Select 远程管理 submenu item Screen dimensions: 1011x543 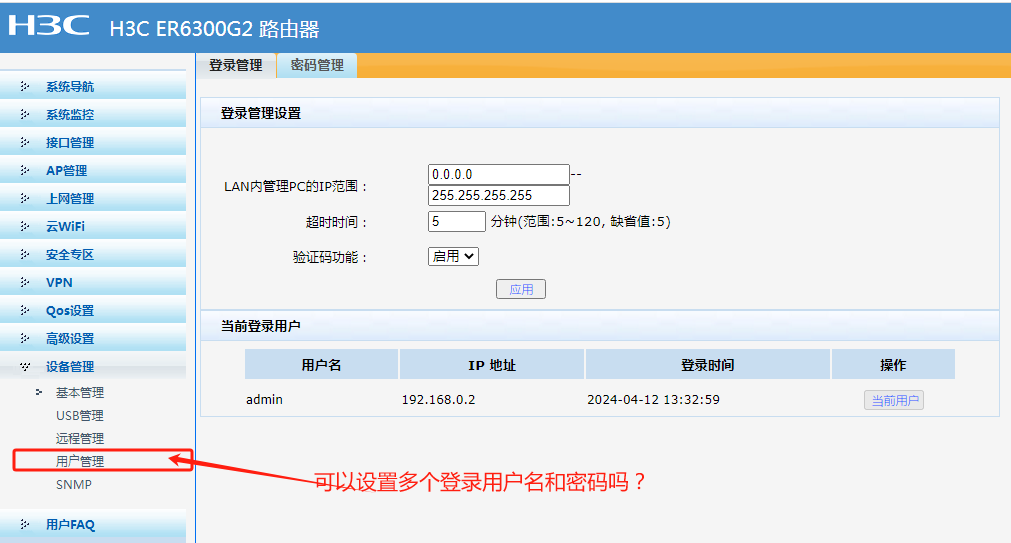pos(80,439)
